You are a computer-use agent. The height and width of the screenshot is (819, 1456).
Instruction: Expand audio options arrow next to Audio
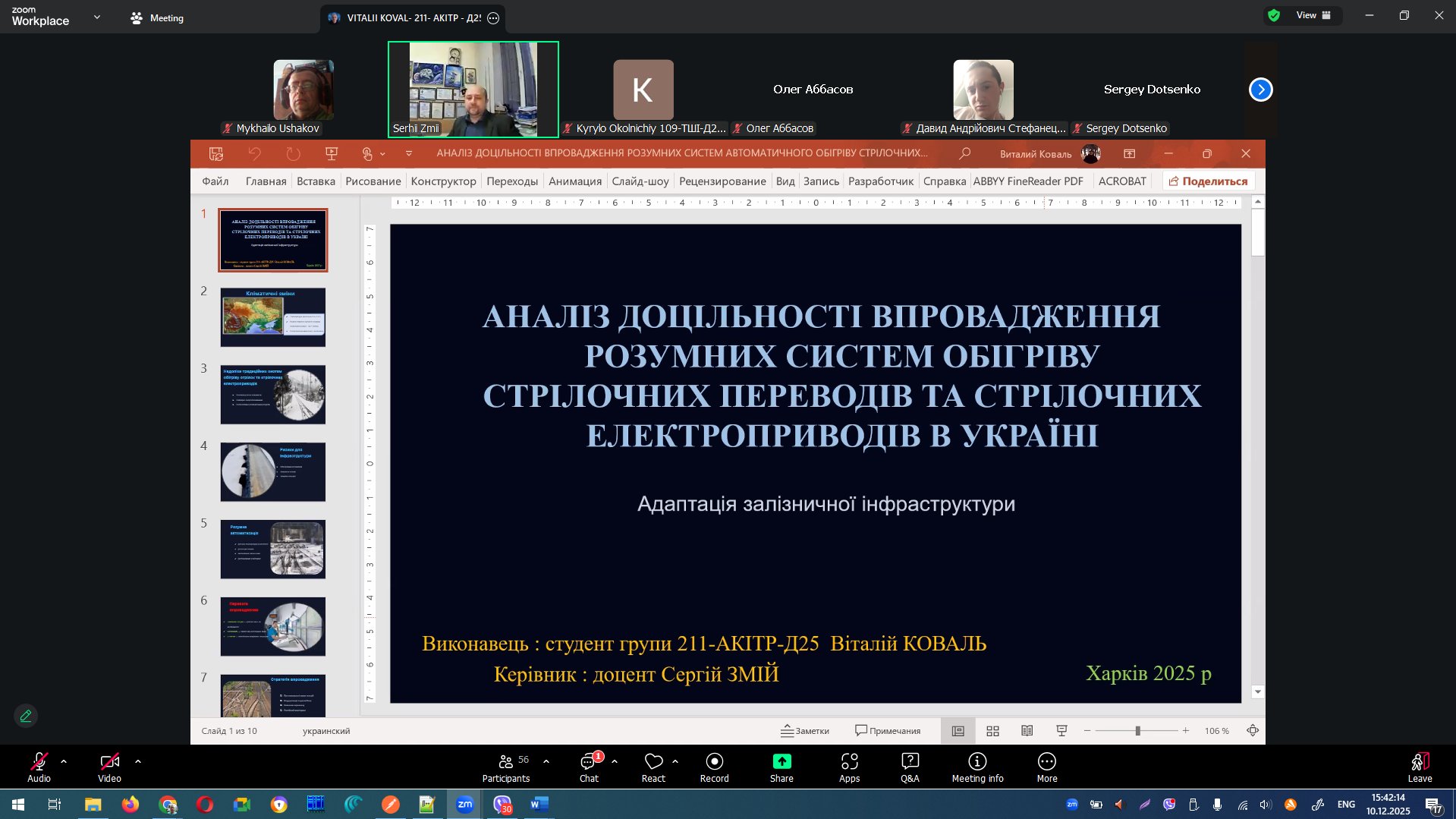[x=64, y=761]
